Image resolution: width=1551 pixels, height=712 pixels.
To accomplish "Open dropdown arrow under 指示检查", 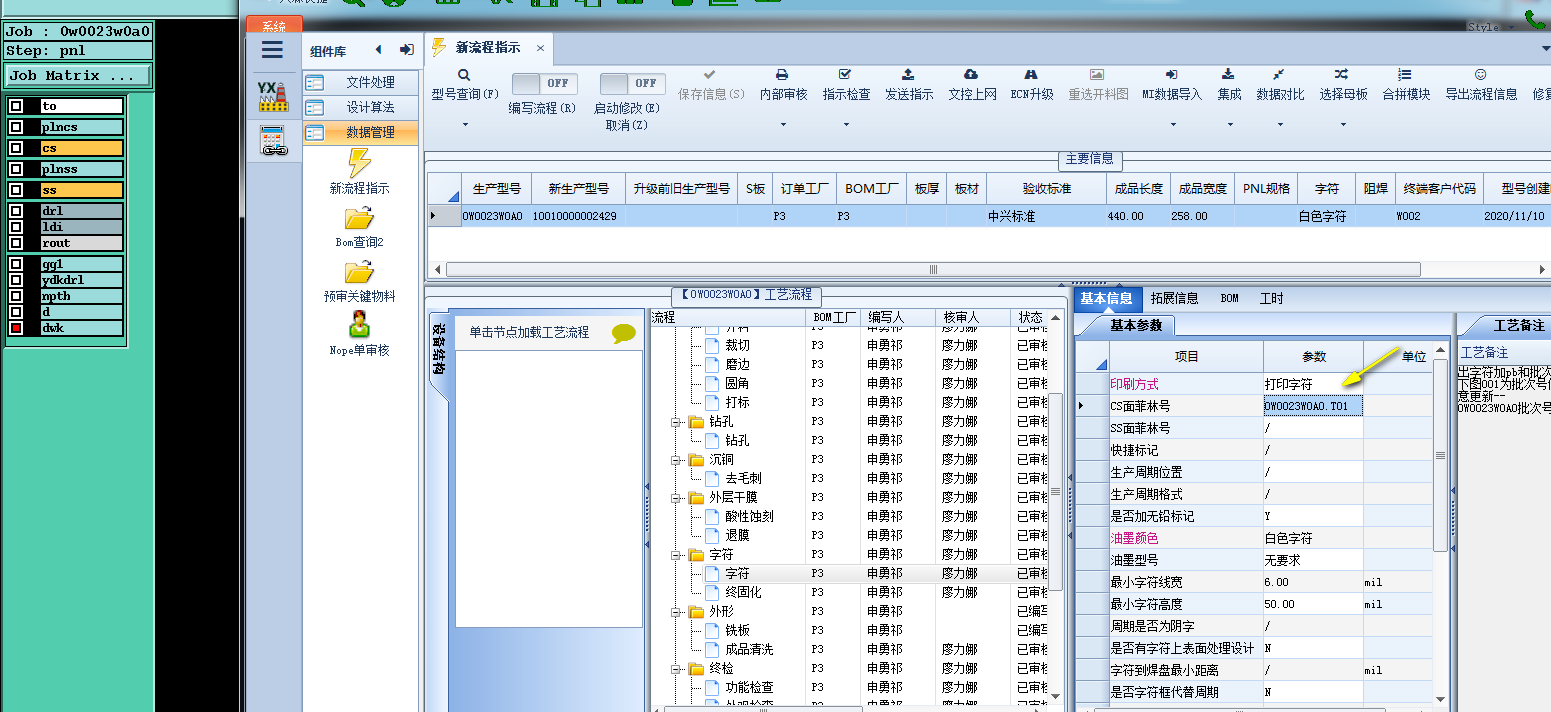I will pos(846,125).
